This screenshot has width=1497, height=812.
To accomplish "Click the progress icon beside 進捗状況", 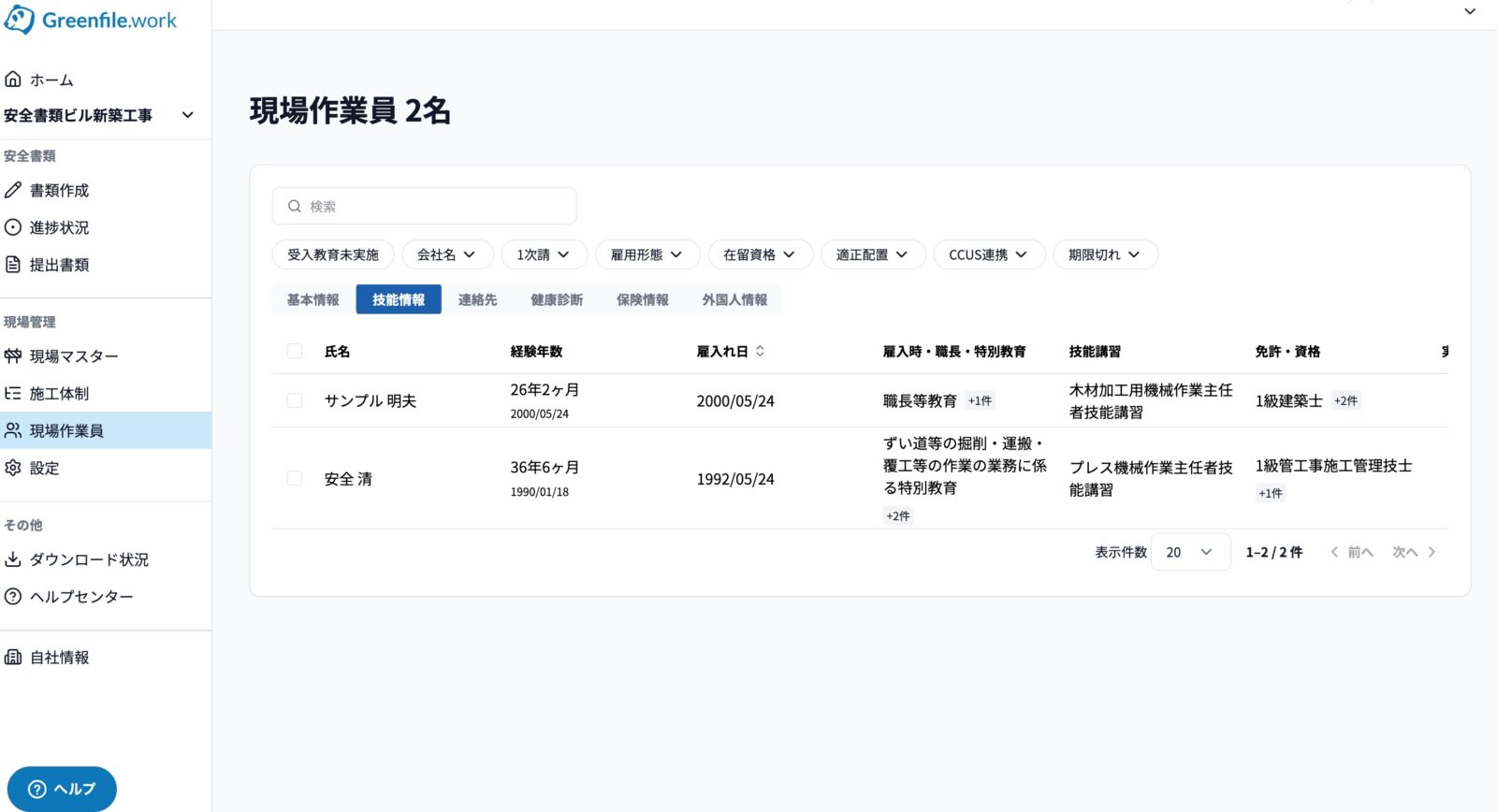I will pyautogui.click(x=13, y=227).
